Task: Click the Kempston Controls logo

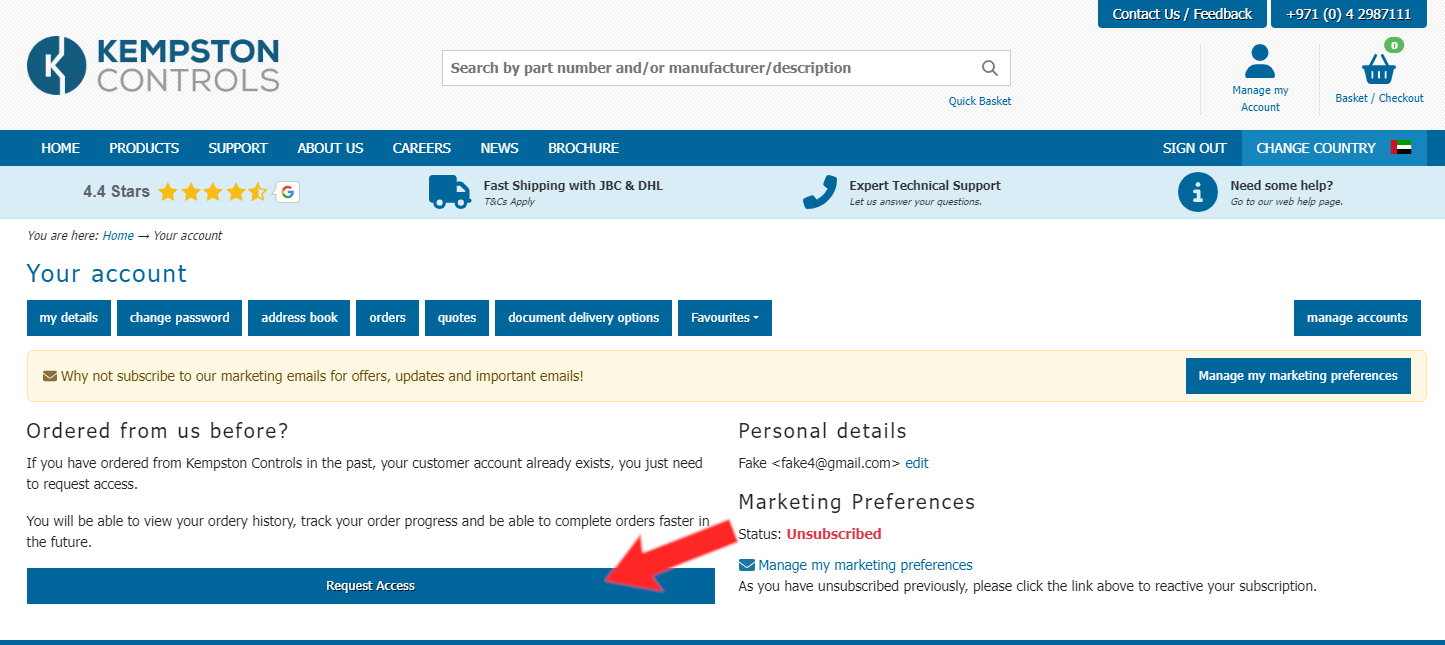Action: click(x=153, y=66)
